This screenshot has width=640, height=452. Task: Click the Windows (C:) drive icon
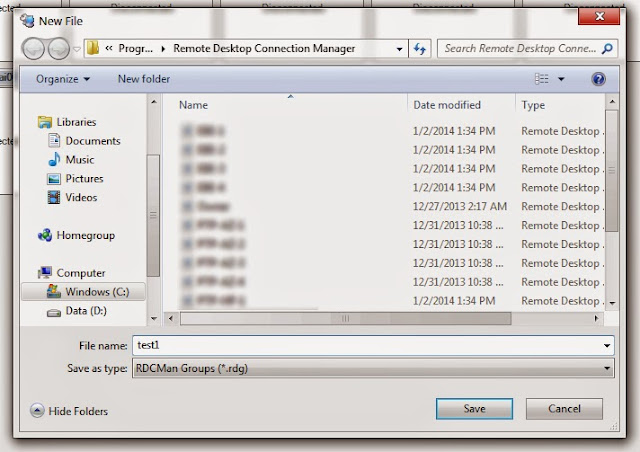53,291
